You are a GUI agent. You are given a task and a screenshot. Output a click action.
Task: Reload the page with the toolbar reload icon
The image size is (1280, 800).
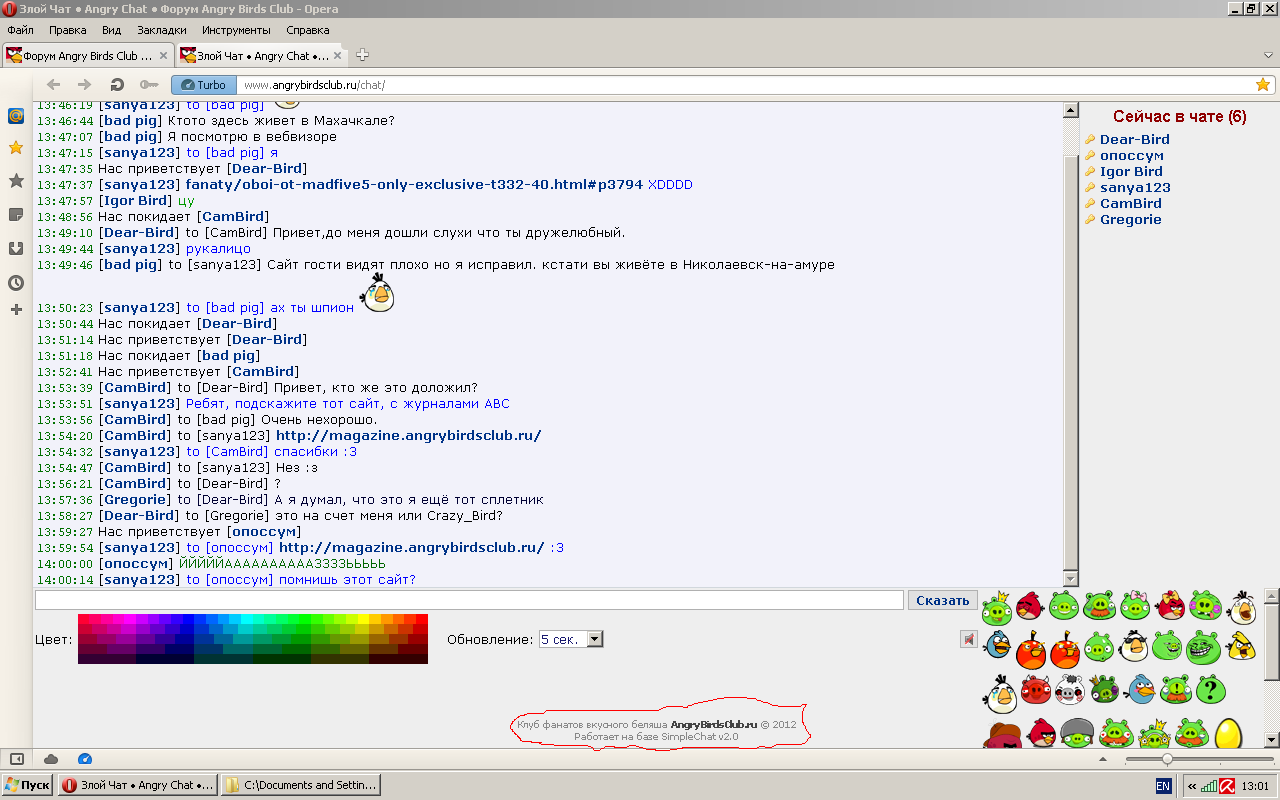coord(117,85)
